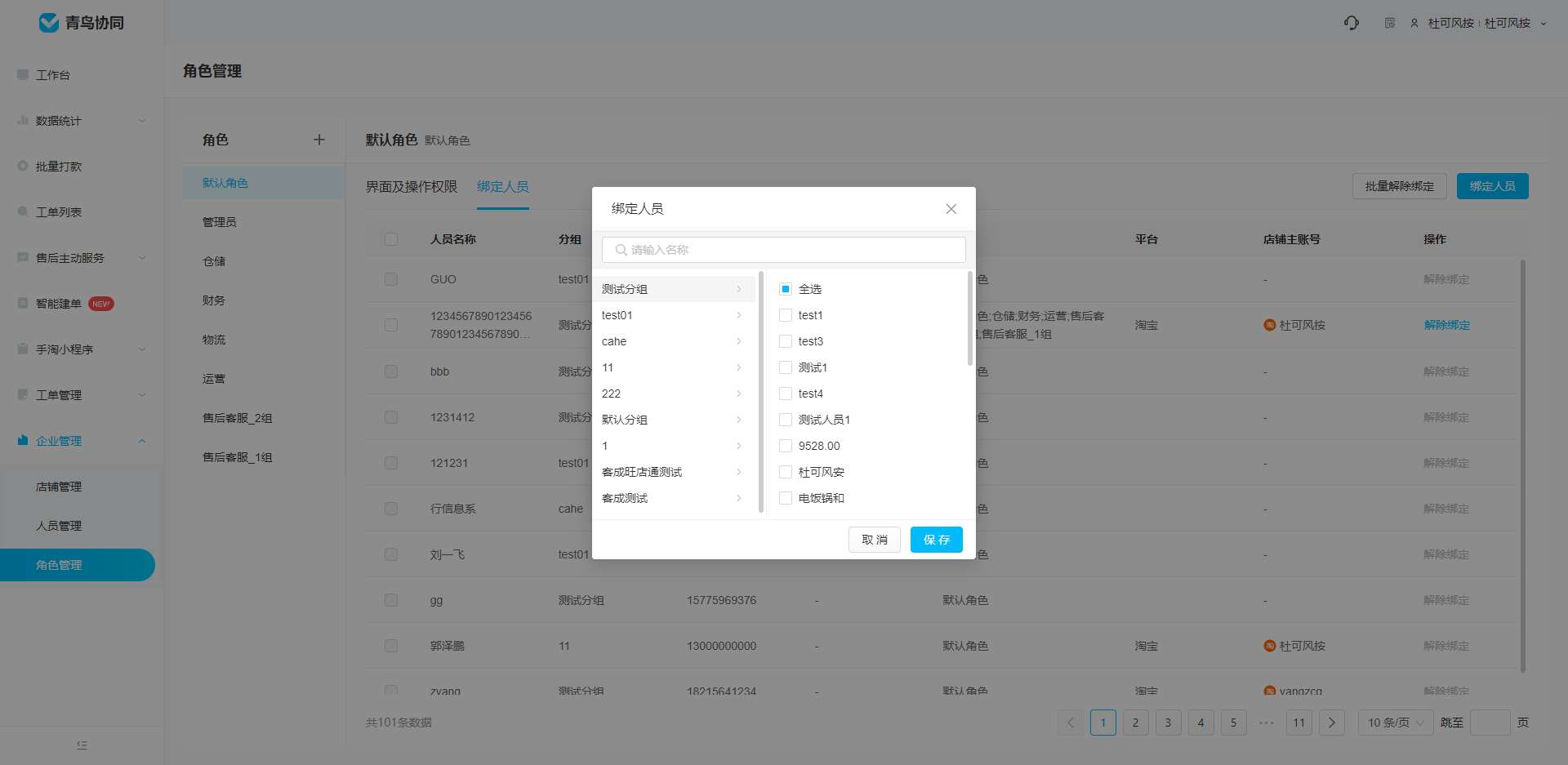Click the 工单列表 sidebar icon

(23, 211)
